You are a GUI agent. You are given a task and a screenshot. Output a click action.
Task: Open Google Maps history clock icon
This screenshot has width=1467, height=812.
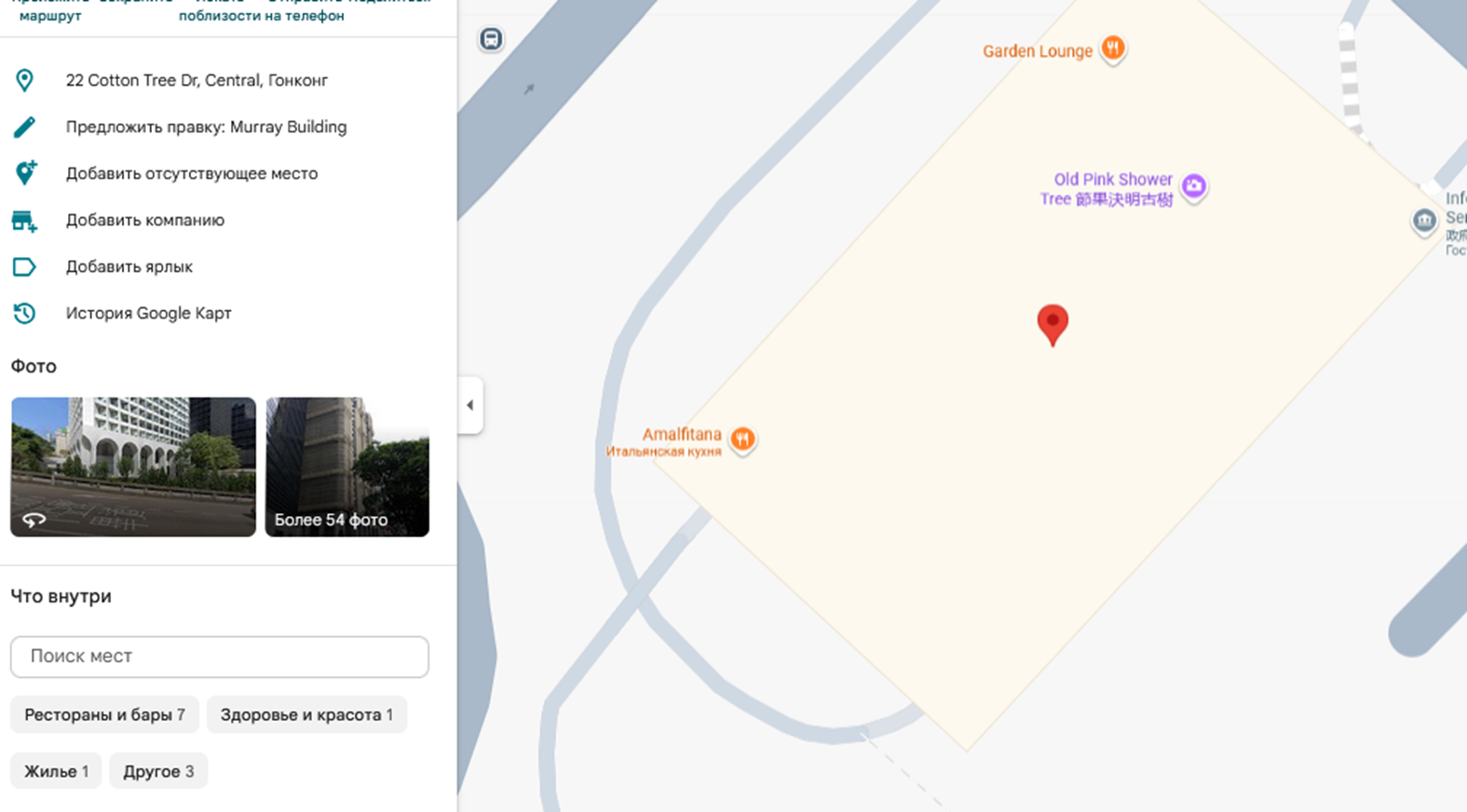click(24, 314)
